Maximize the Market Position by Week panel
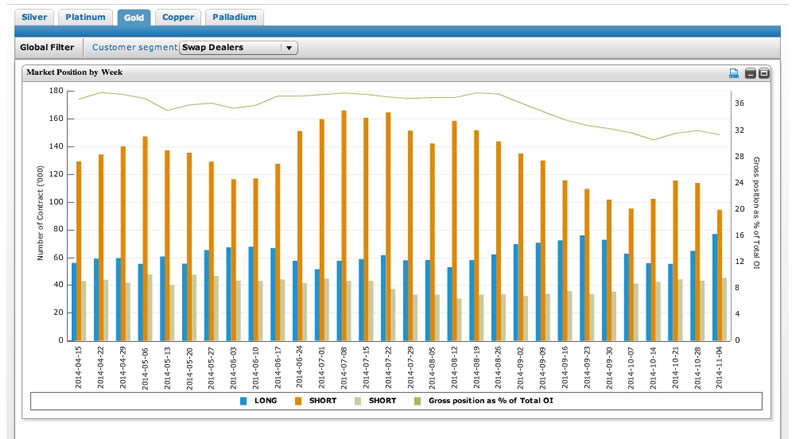The width and height of the screenshot is (800, 439). coord(763,73)
